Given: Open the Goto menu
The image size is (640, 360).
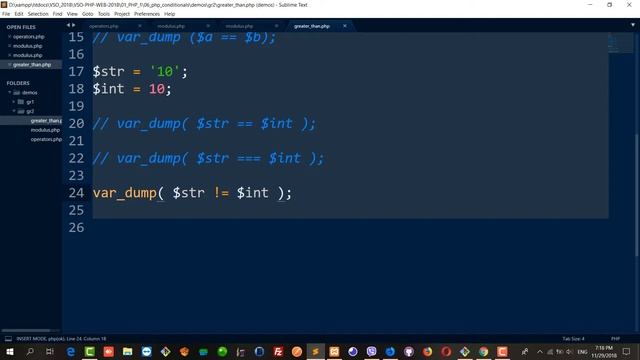Looking at the screenshot, I should (x=87, y=14).
